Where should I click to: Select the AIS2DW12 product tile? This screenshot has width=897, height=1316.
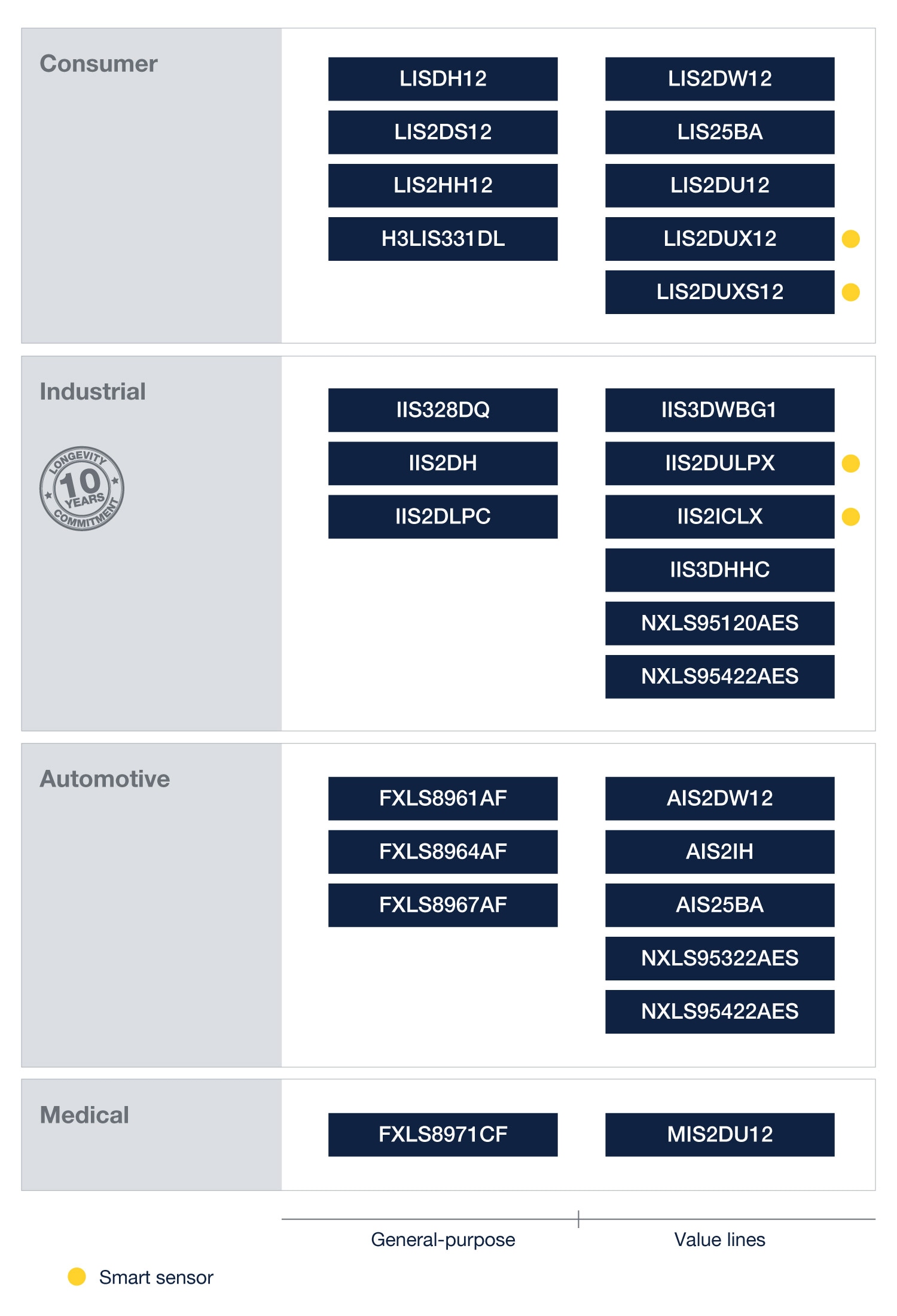(x=719, y=798)
